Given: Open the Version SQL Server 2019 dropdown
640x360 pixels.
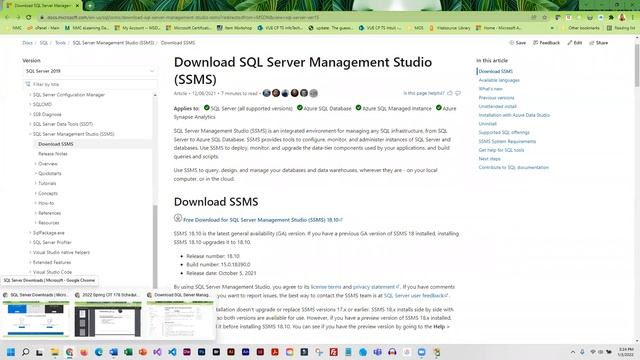Looking at the screenshot, I should (90, 71).
